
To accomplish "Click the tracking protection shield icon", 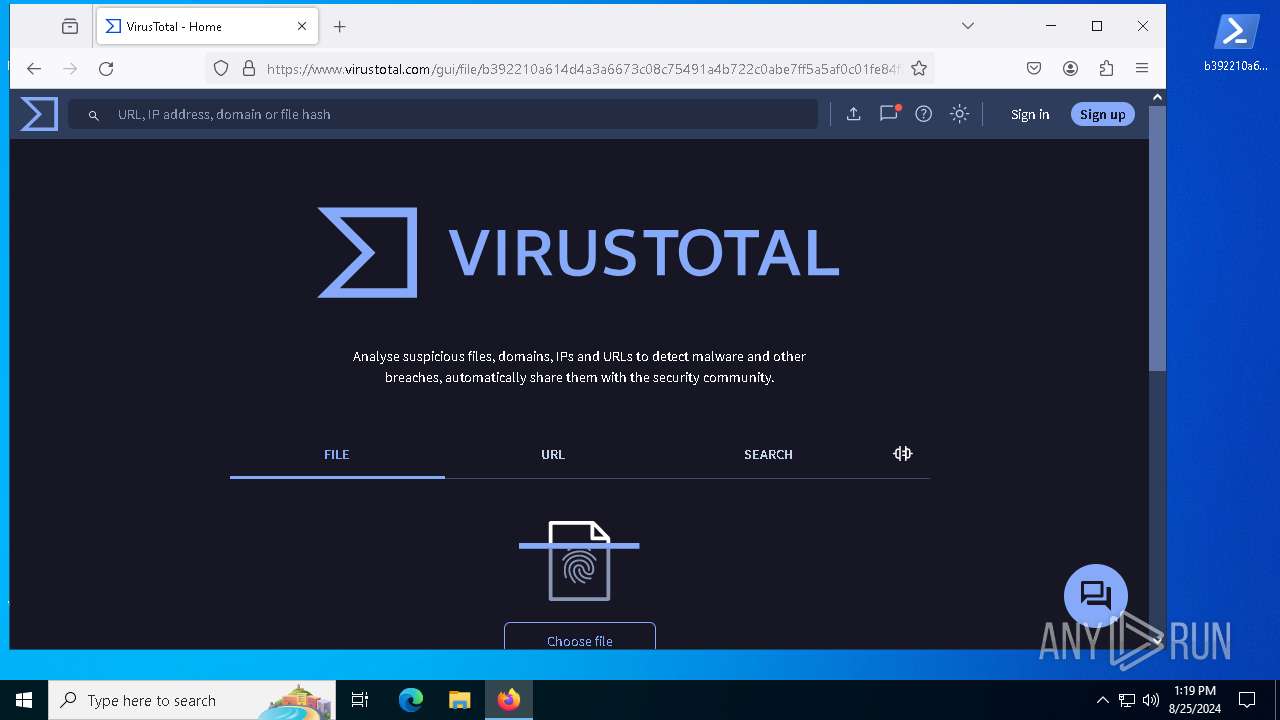I will (221, 68).
